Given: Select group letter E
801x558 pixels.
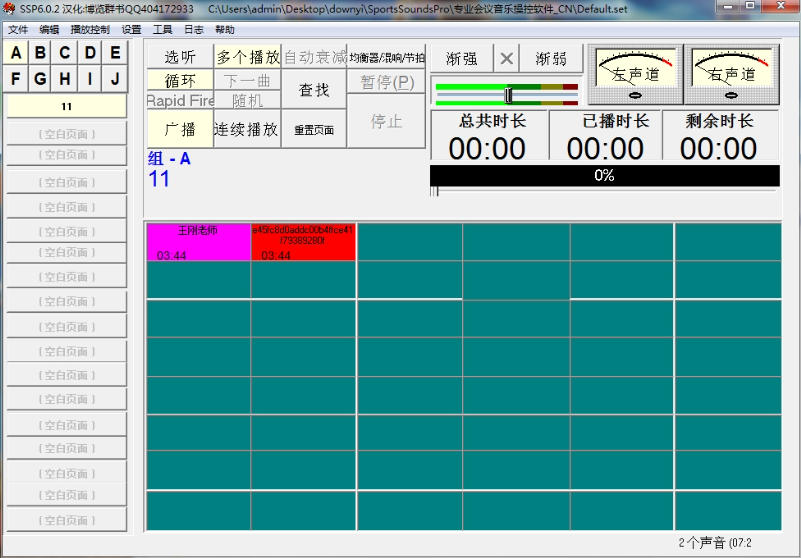Looking at the screenshot, I should 116,53.
